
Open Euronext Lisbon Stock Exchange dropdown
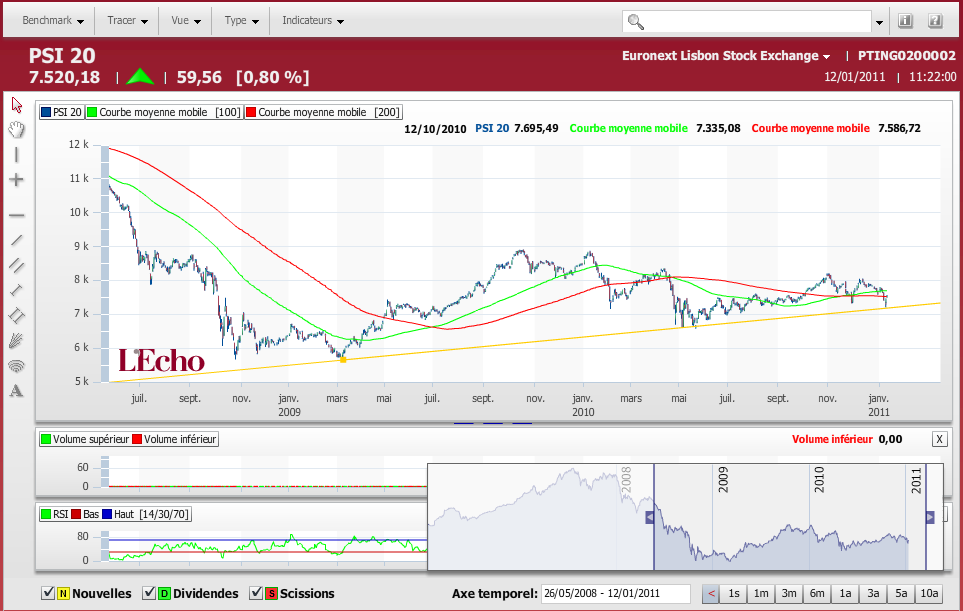point(726,56)
